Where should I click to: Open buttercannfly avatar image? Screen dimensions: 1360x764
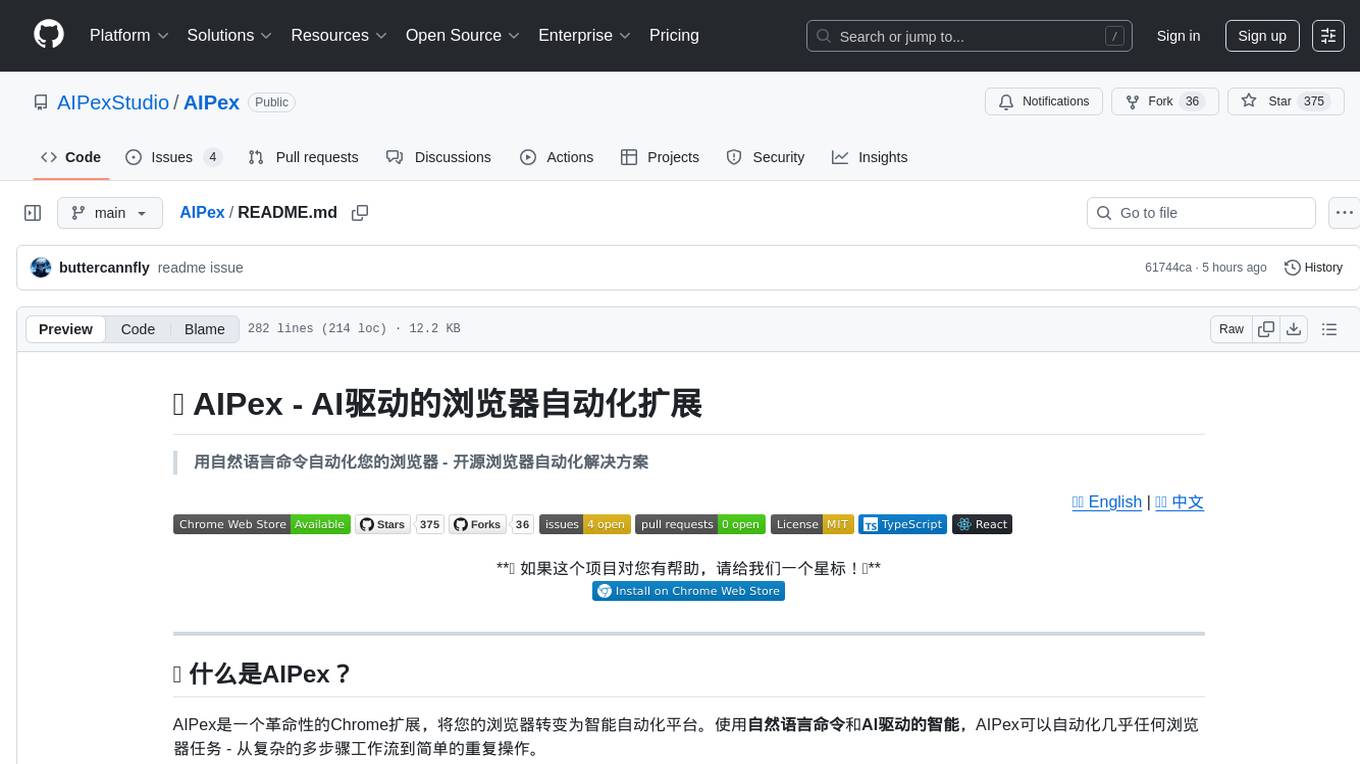pyautogui.click(x=41, y=267)
